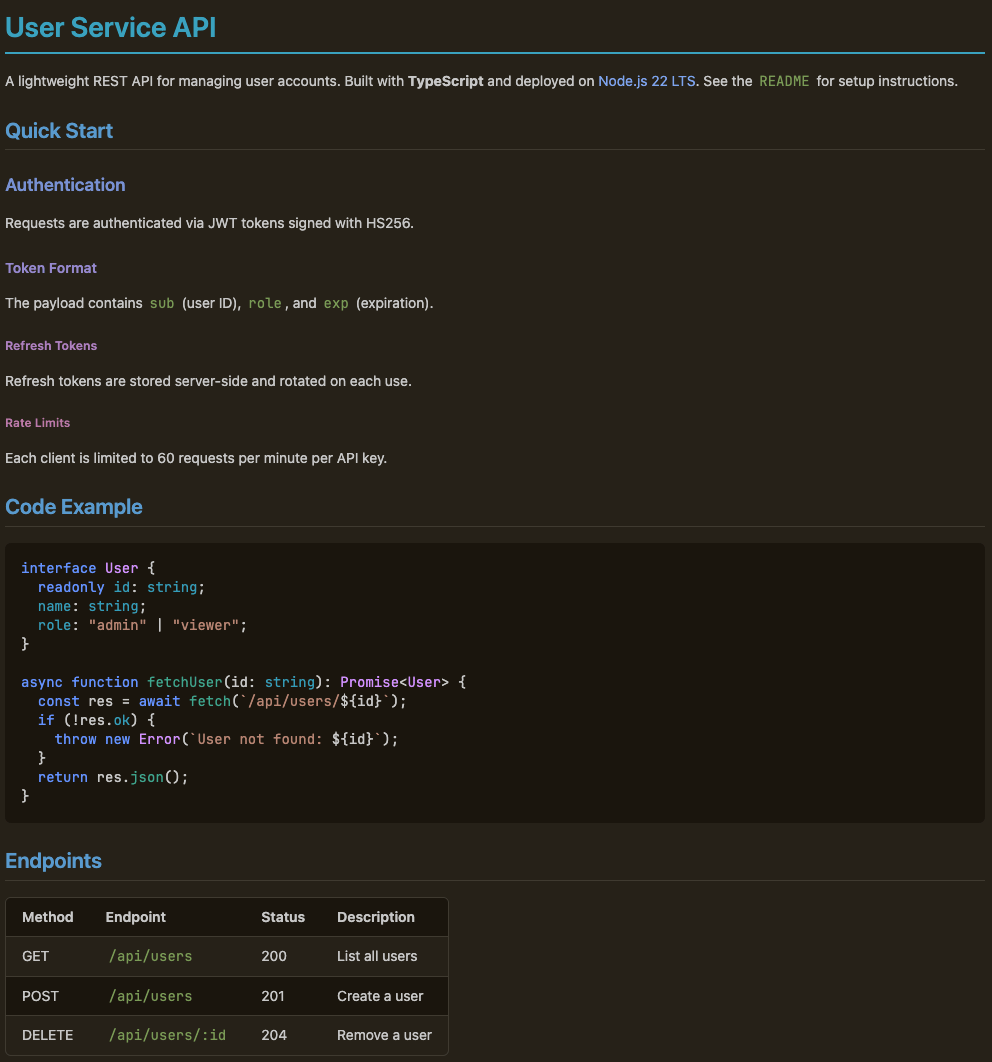This screenshot has width=992, height=1062.
Task: Click the 201 status cell
Action: (x=273, y=996)
